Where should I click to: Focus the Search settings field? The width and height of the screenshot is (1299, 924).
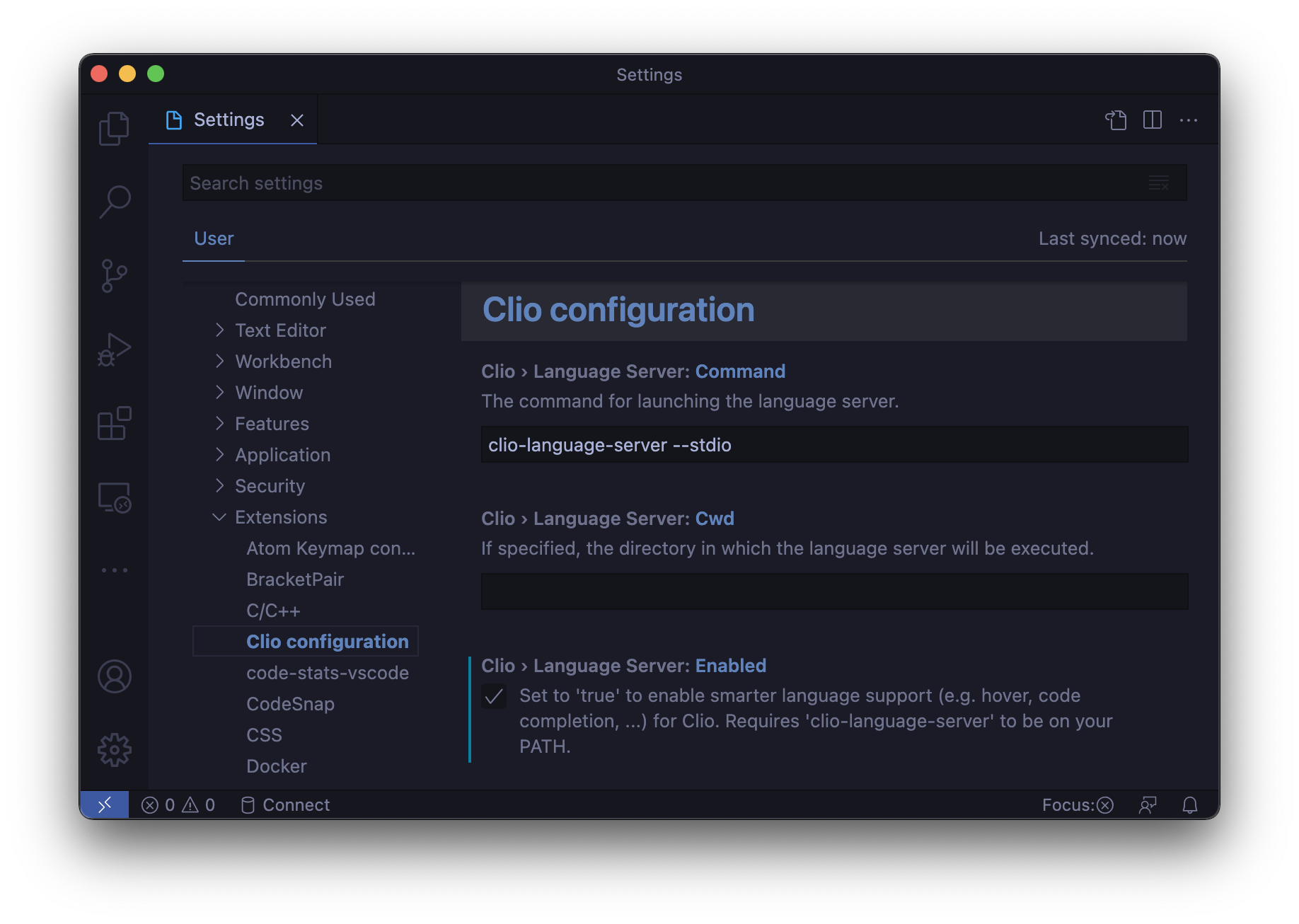click(684, 183)
